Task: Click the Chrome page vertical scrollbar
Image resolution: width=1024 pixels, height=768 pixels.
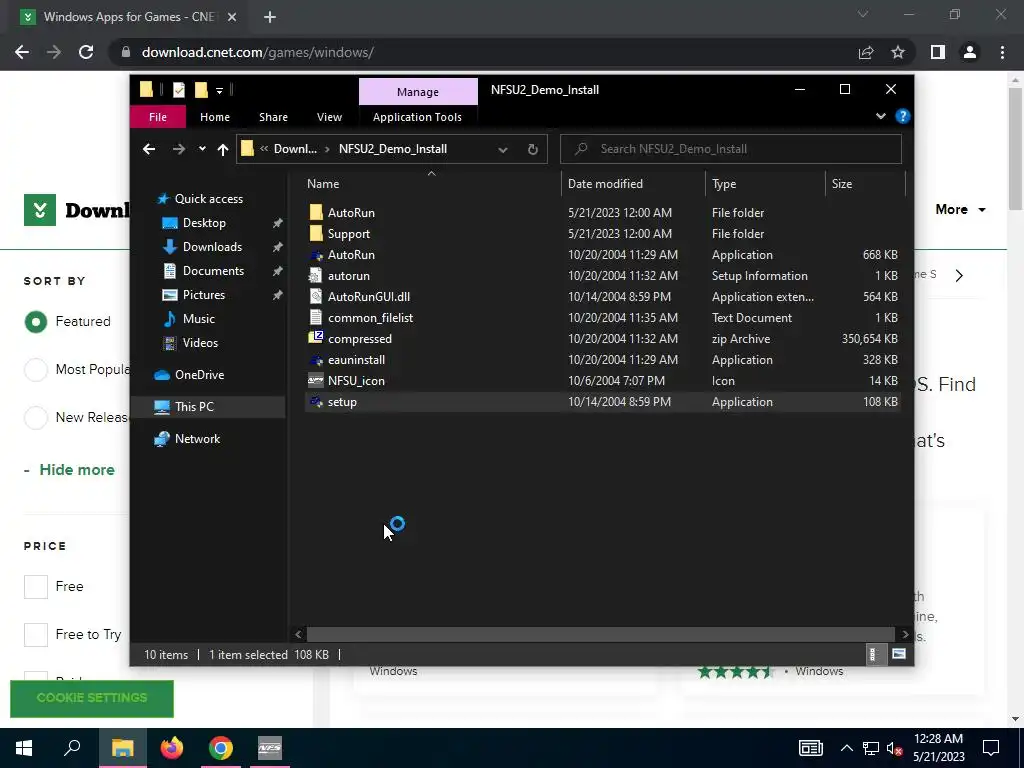Action: (1015, 149)
